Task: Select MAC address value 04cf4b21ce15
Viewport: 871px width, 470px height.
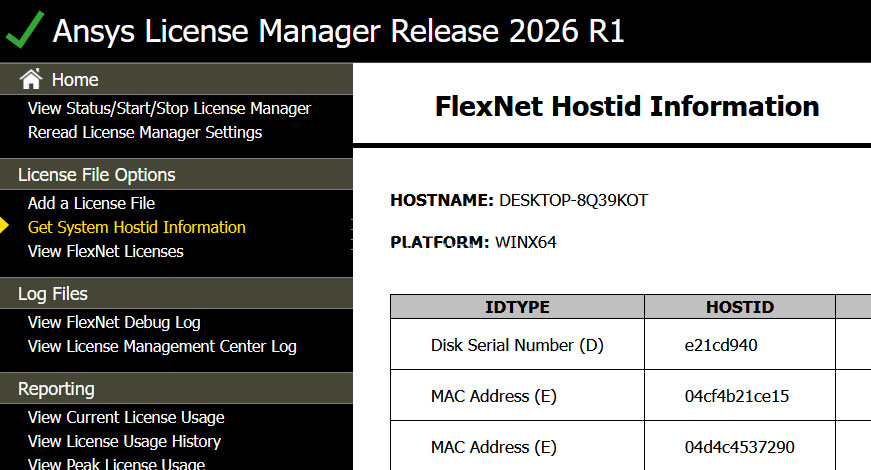Action: (x=737, y=396)
